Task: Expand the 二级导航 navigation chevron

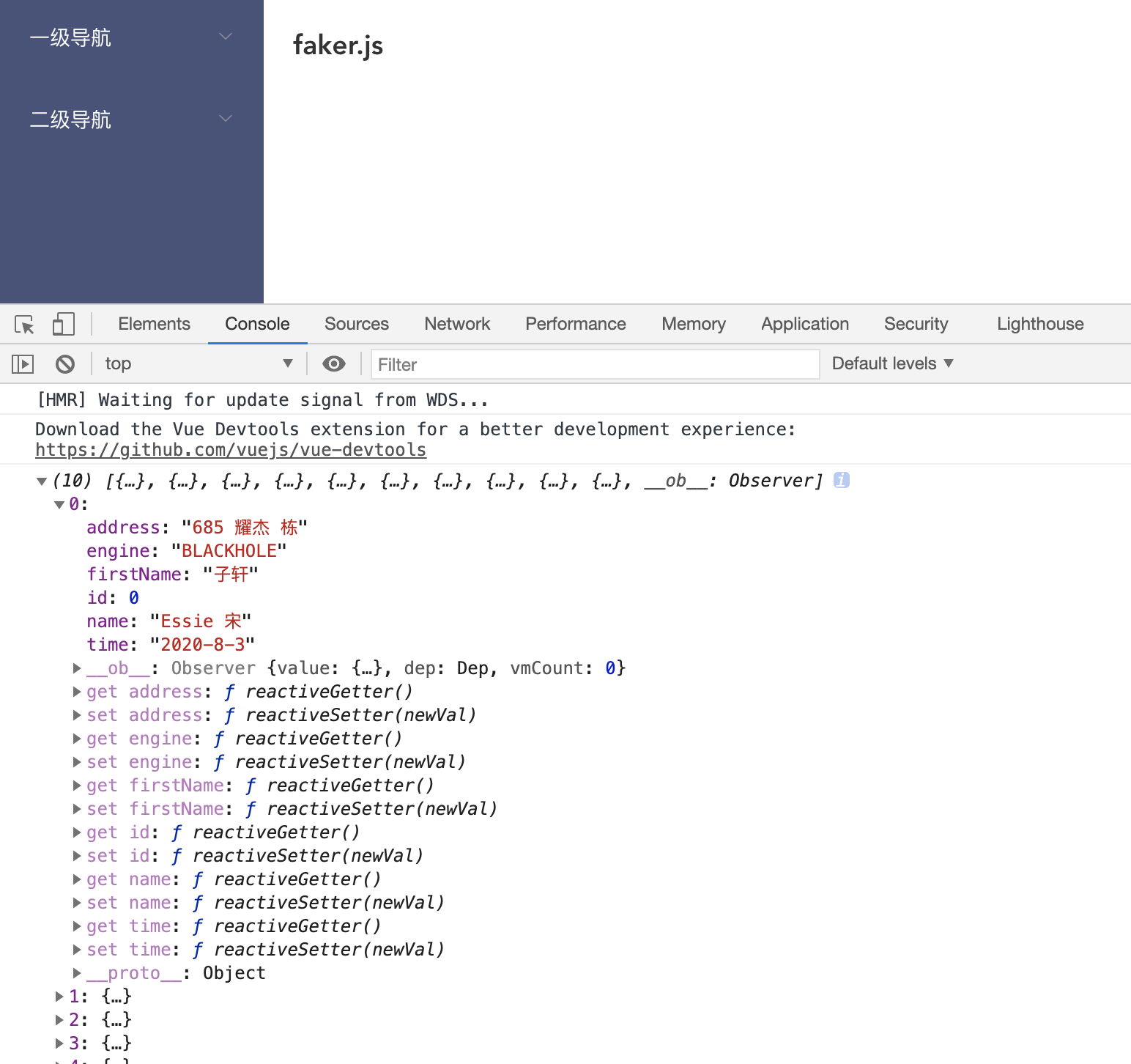Action: pos(225,118)
